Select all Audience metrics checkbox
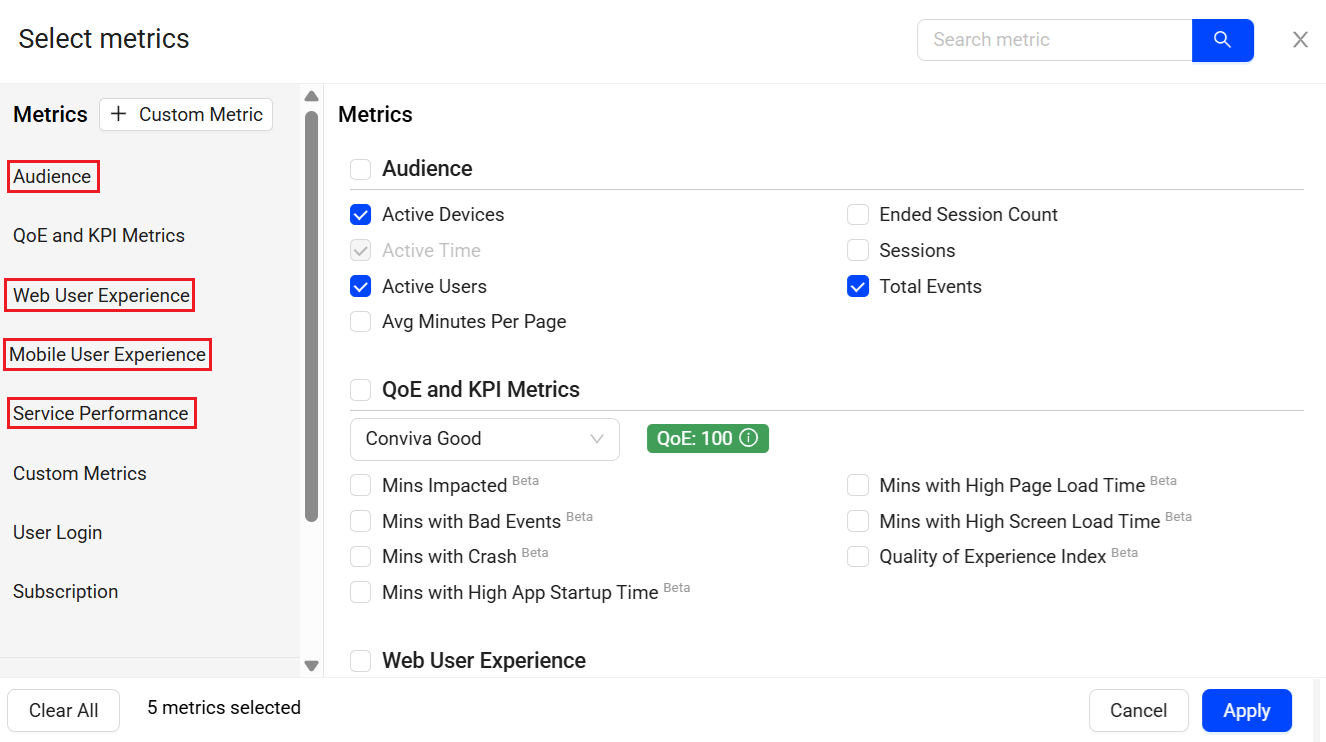Viewport: 1326px width, 742px height. (x=361, y=169)
